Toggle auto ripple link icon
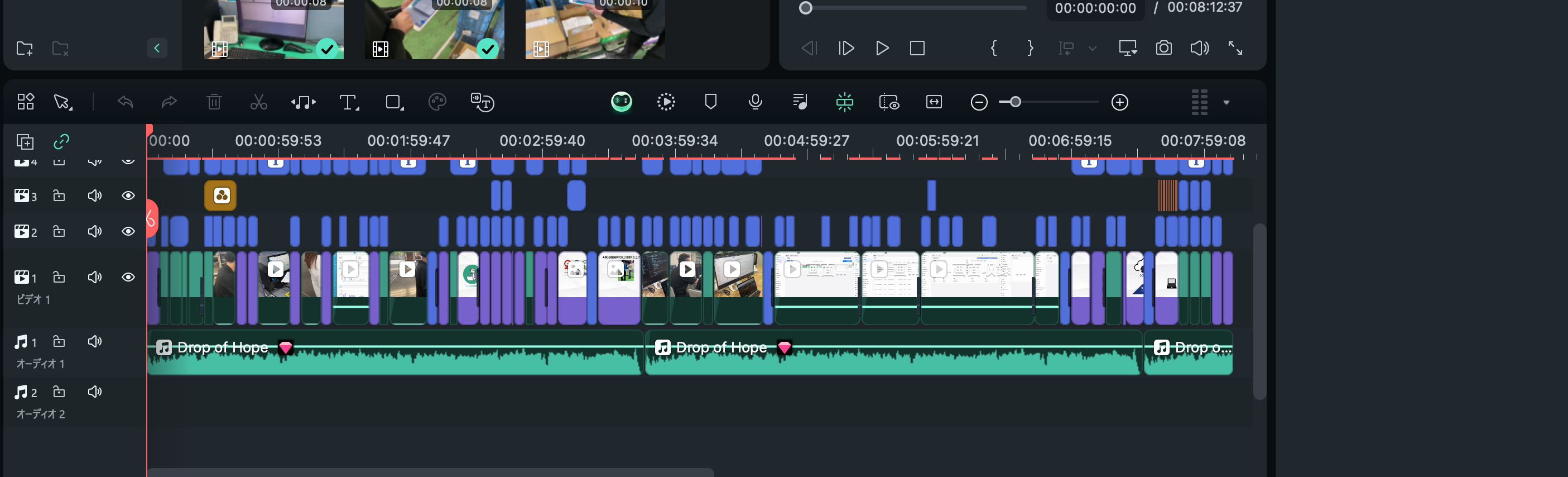 click(61, 142)
